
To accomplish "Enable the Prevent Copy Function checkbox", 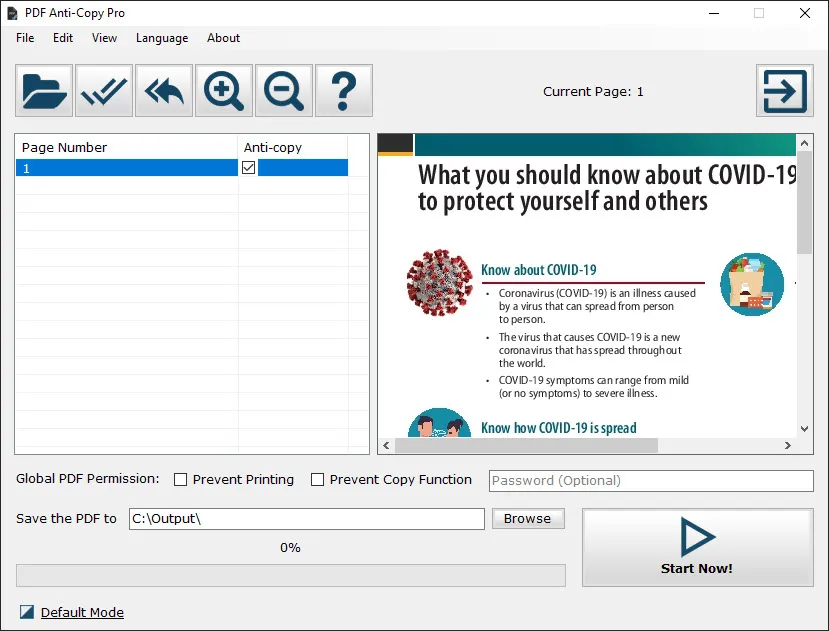I will click(x=317, y=480).
